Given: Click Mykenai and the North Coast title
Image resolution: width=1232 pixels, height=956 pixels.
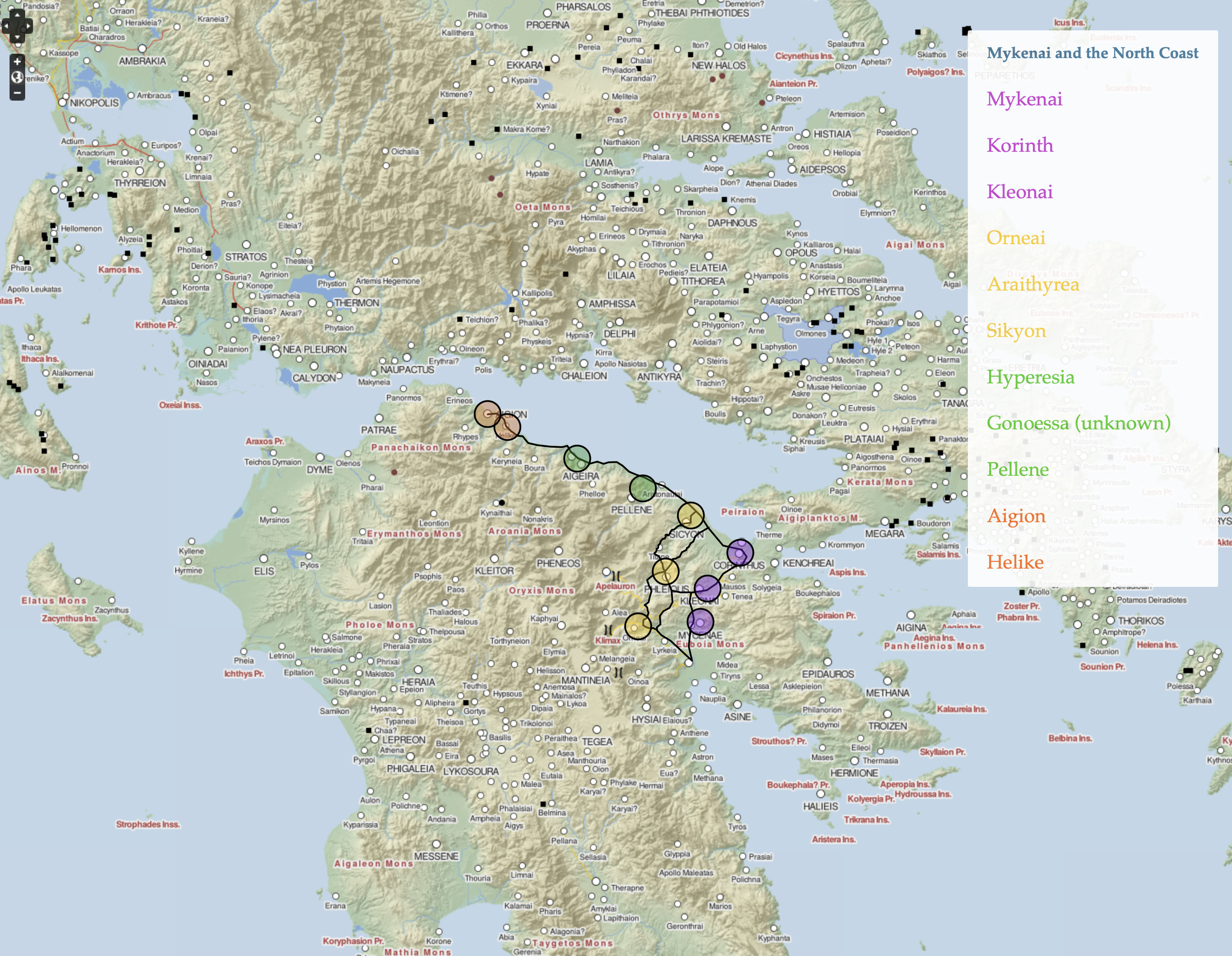Looking at the screenshot, I should click(x=1092, y=53).
